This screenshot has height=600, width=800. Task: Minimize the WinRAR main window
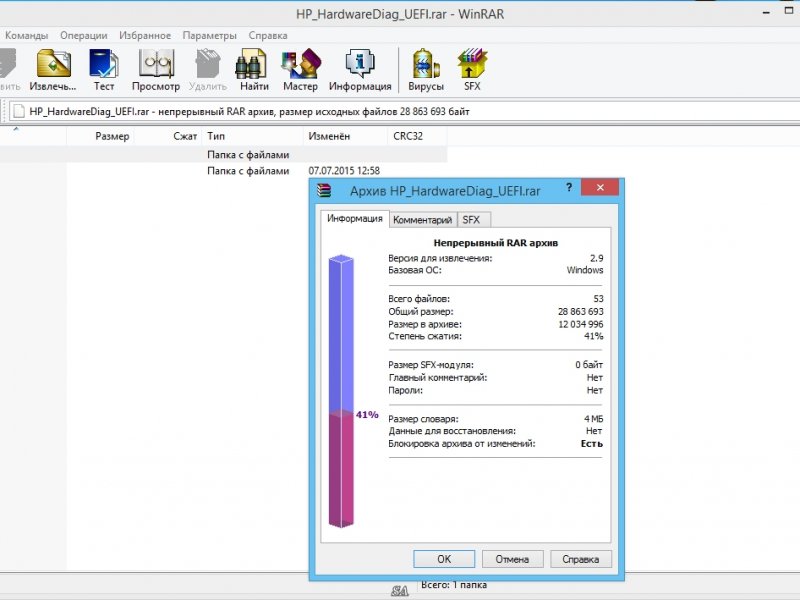766,13
